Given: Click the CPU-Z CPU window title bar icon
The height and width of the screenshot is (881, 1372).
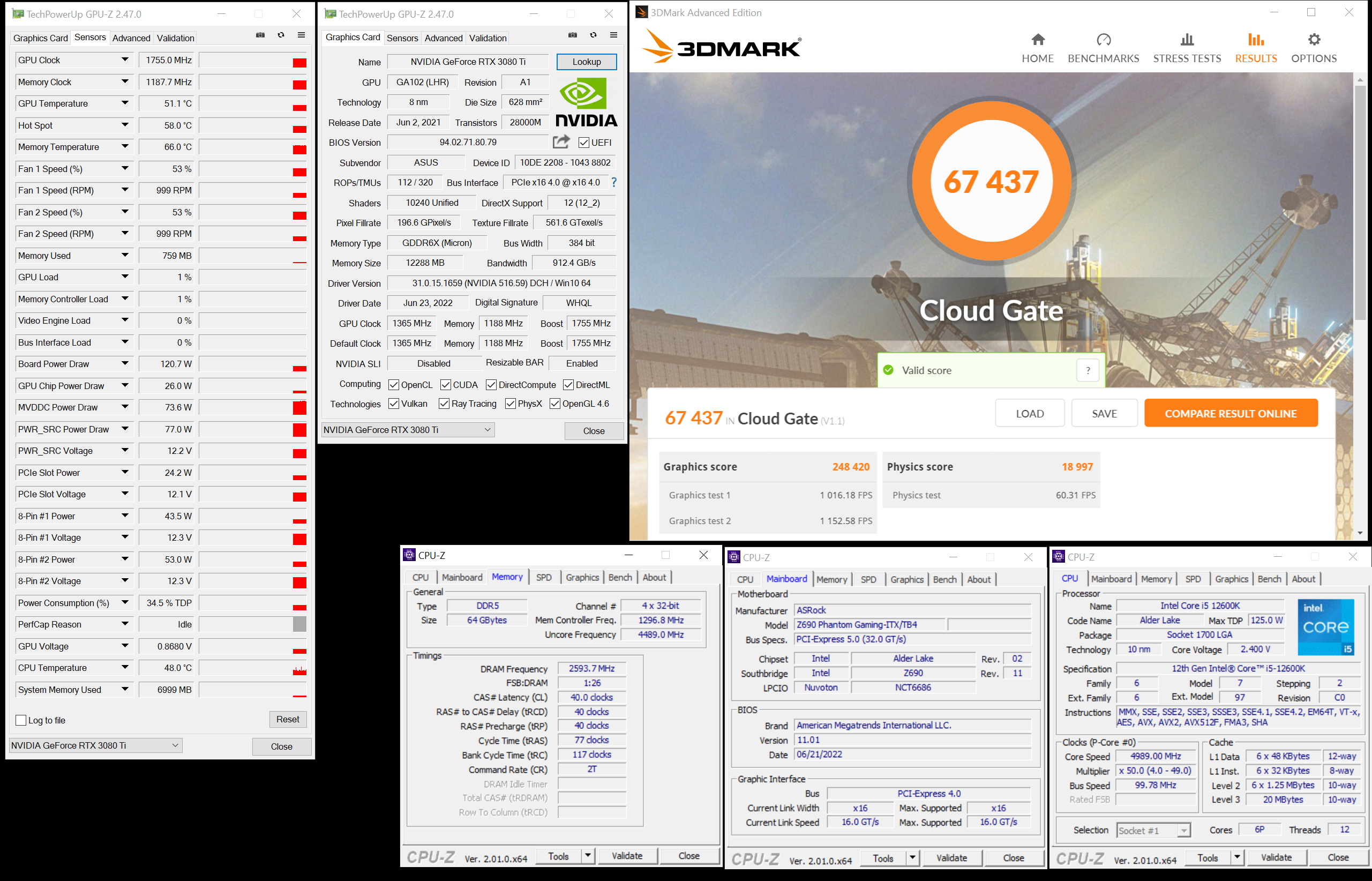Looking at the screenshot, I should [x=1058, y=557].
